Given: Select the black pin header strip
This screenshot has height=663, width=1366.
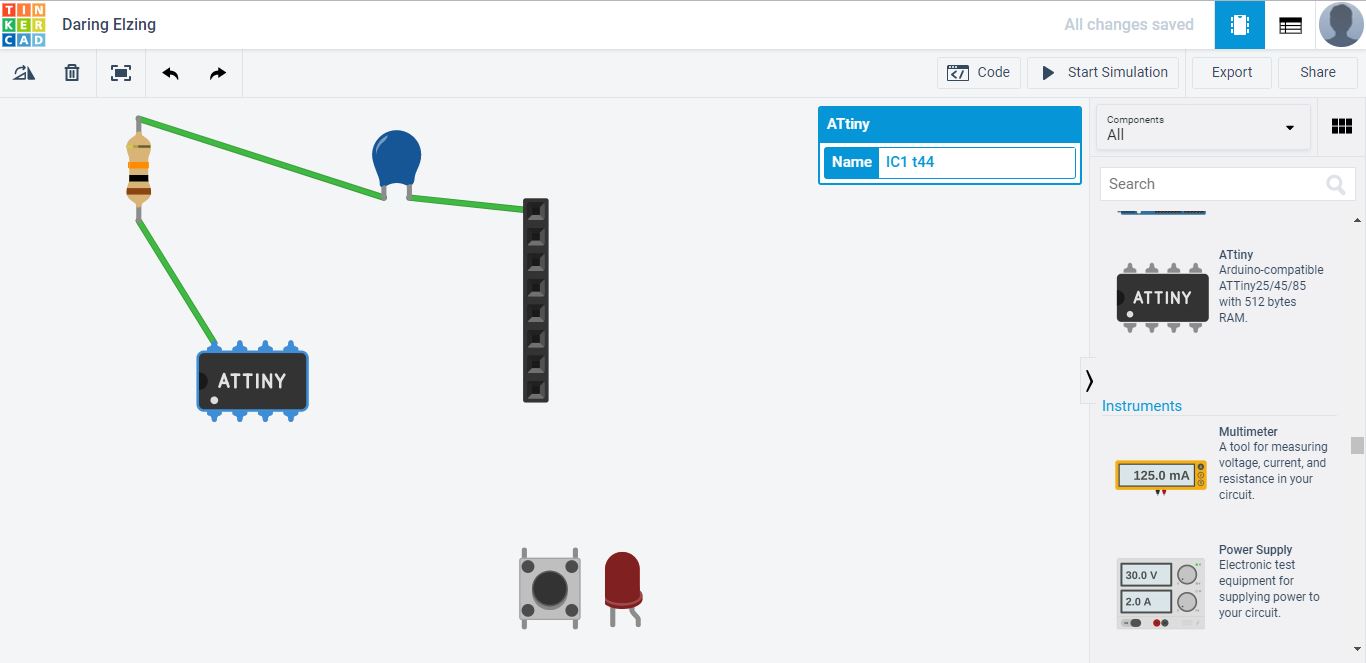Looking at the screenshot, I should click(536, 300).
